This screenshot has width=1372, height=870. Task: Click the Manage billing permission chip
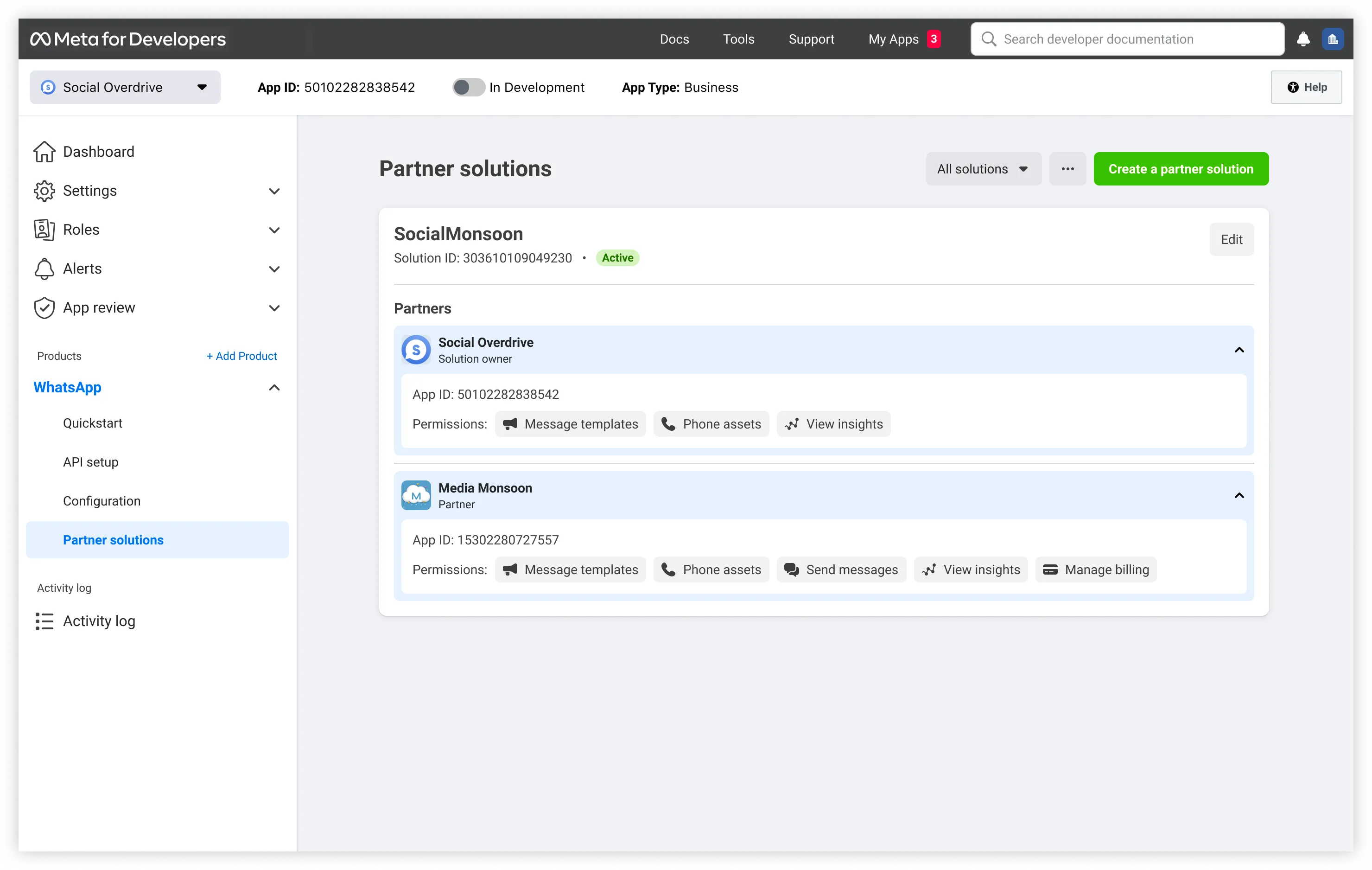pos(1096,569)
